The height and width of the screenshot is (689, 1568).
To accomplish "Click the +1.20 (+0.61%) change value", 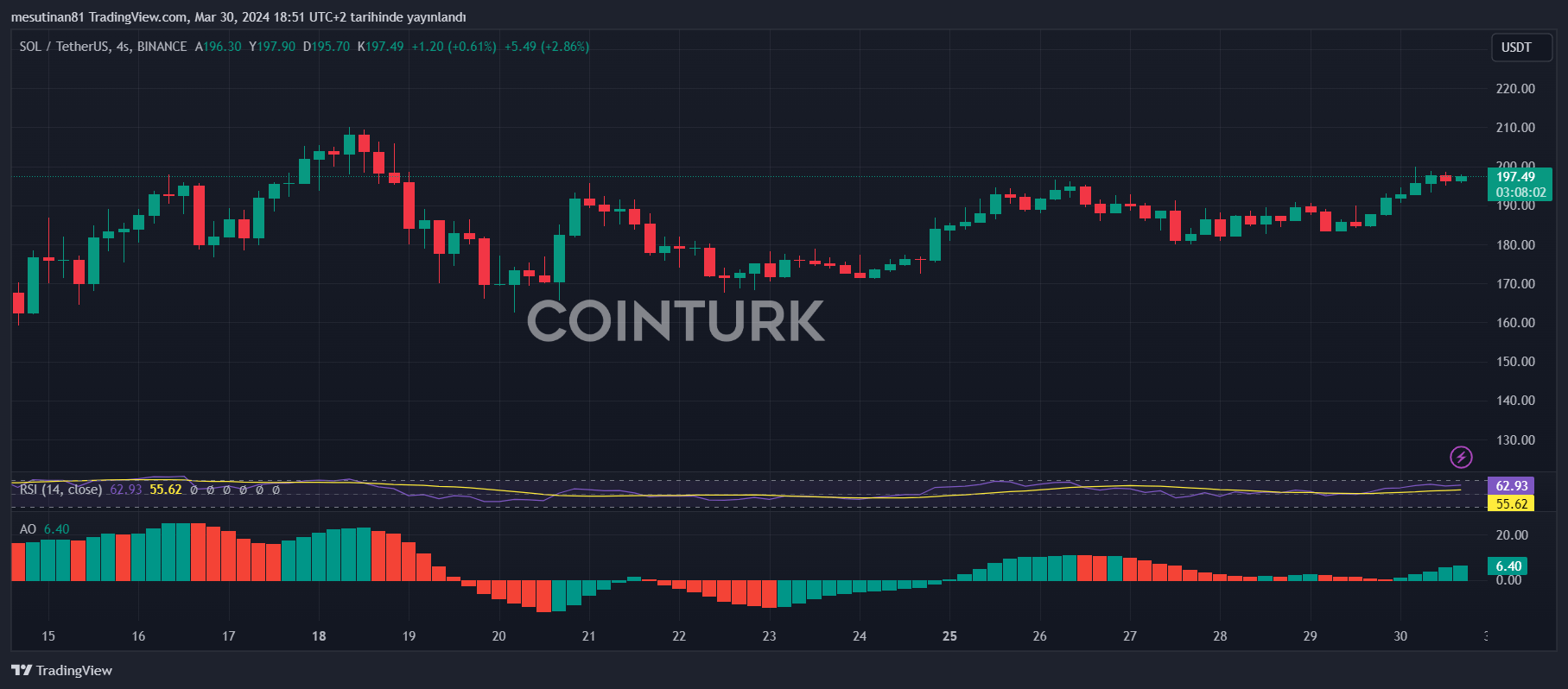I will (x=454, y=47).
